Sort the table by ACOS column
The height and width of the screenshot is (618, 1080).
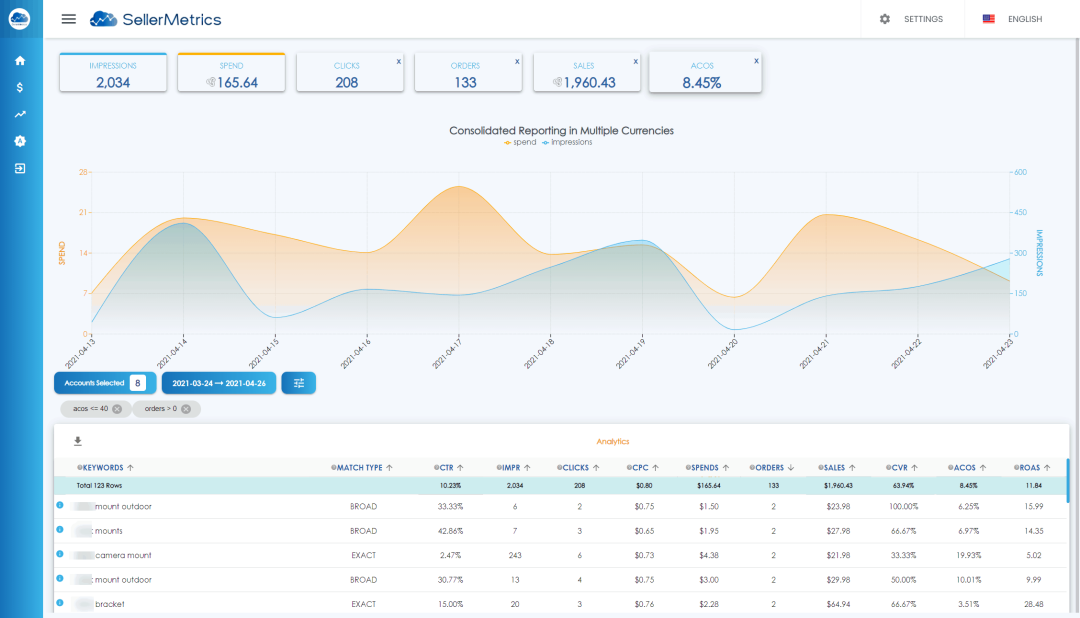pos(966,467)
